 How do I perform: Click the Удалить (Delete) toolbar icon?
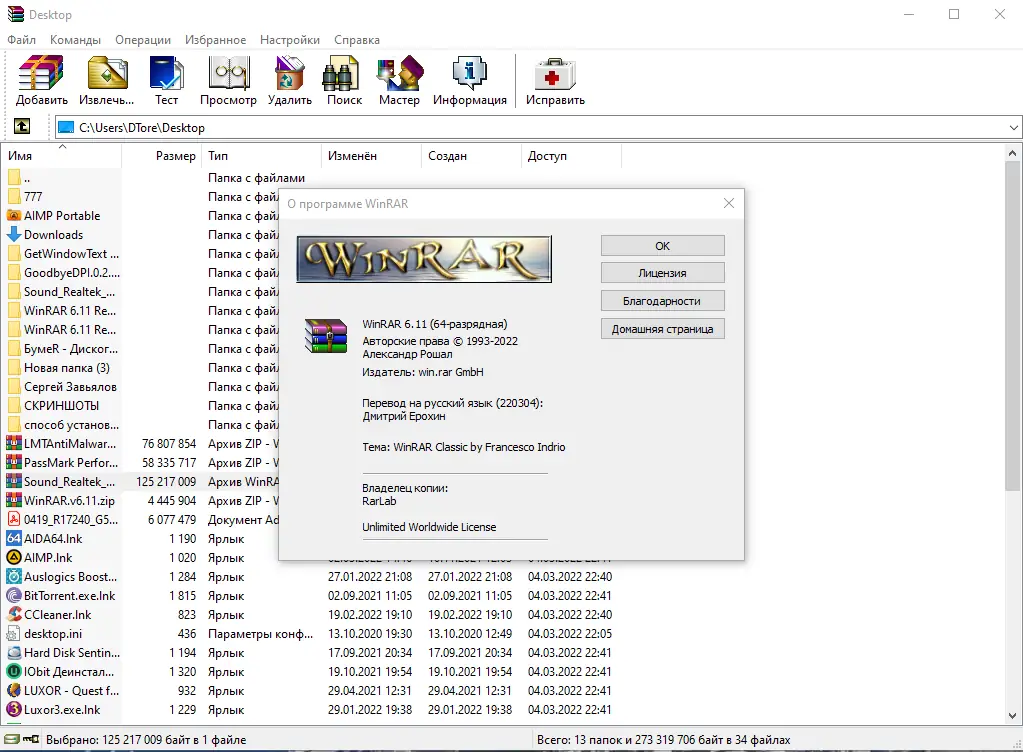[290, 81]
